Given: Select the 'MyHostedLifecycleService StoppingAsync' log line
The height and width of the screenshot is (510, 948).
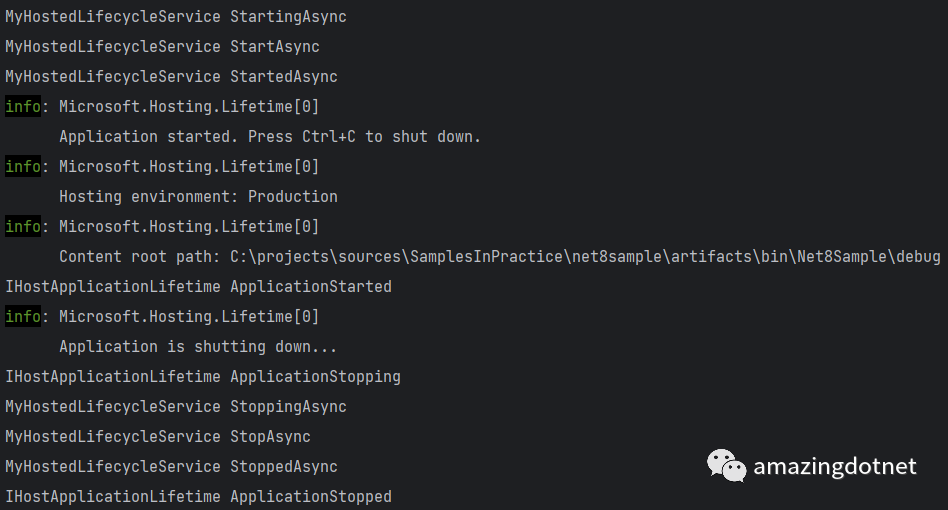Looking at the screenshot, I should 176,407.
